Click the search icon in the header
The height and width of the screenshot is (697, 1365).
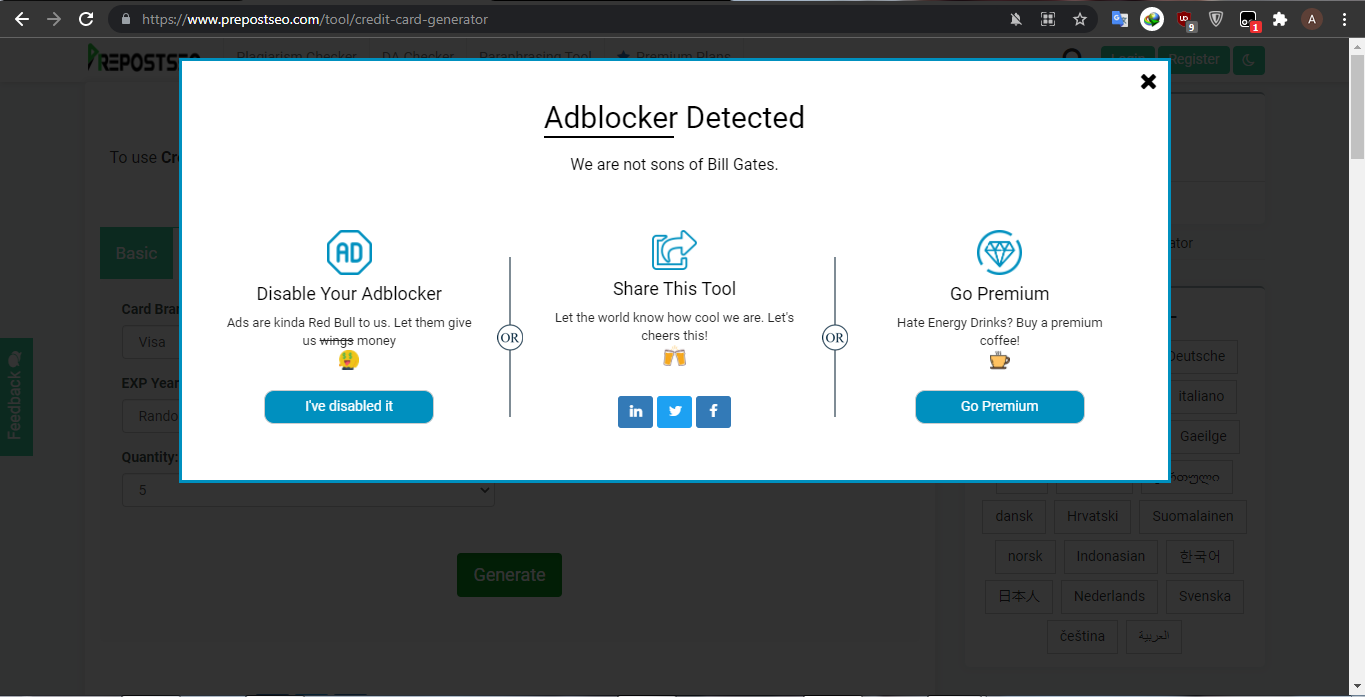tap(1072, 59)
